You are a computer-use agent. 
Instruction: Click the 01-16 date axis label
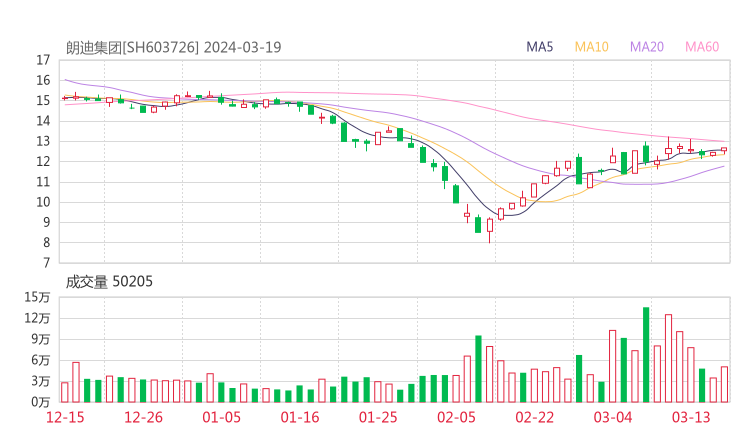pos(300,417)
